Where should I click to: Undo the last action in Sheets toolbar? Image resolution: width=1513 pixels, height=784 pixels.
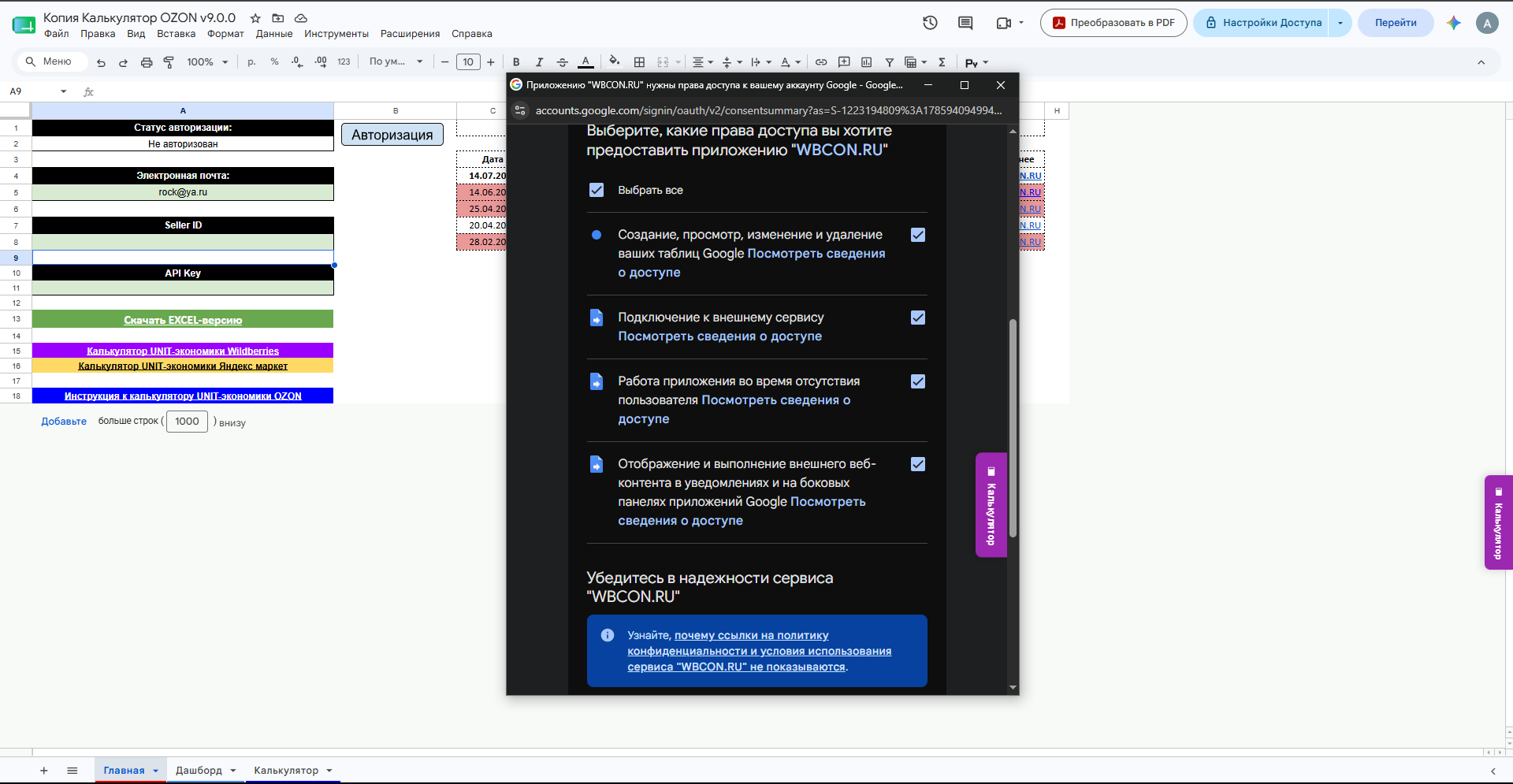101,62
